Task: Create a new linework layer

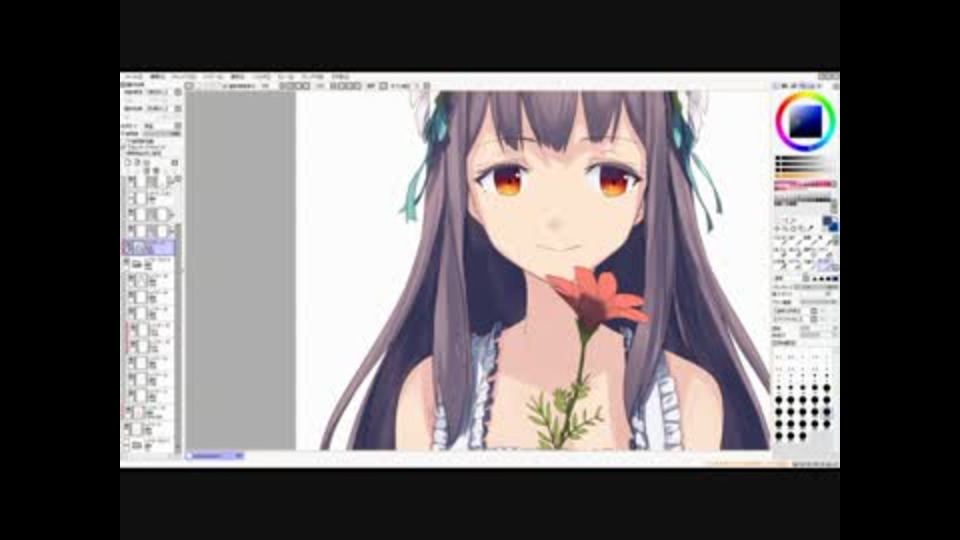Action: click(138, 163)
